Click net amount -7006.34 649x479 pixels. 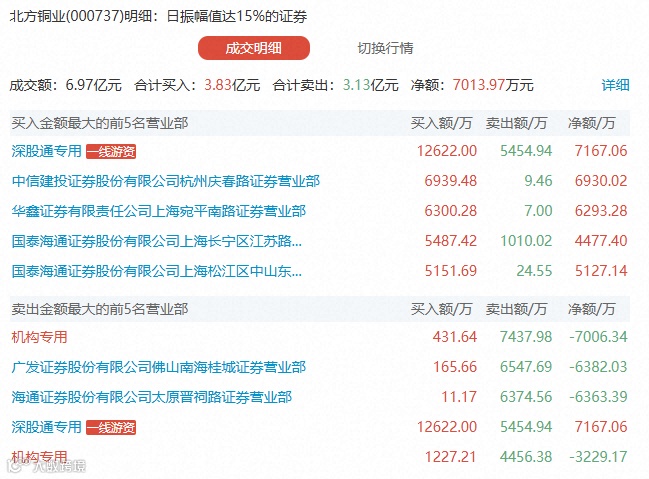(599, 337)
